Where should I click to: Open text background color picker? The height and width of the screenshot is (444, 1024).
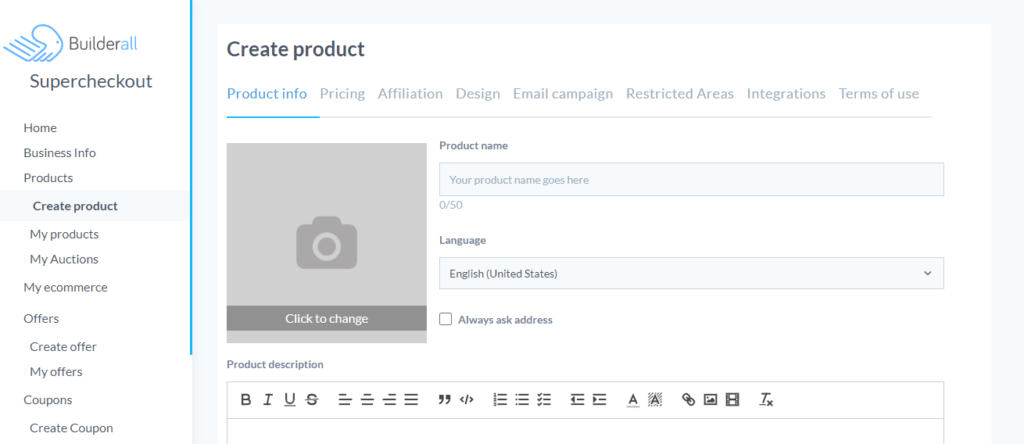click(655, 400)
